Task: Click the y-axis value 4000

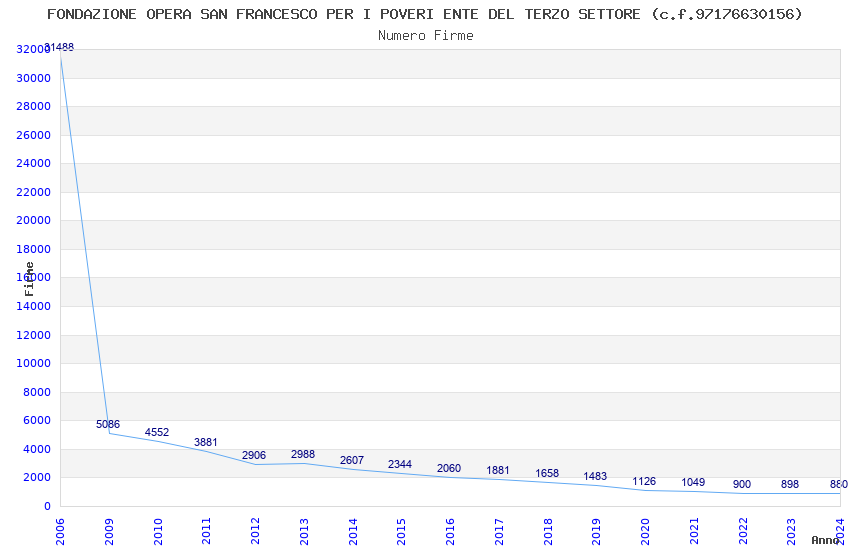Action: (37, 449)
